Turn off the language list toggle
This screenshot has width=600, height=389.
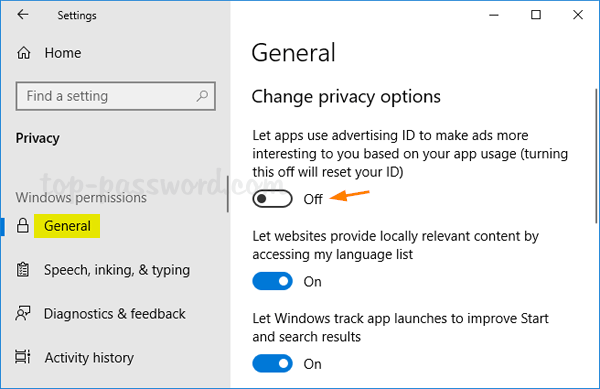click(x=272, y=281)
